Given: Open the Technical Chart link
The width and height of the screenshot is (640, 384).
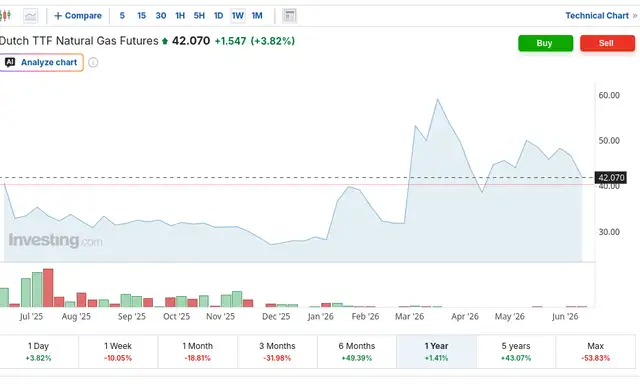Looking at the screenshot, I should tap(597, 16).
